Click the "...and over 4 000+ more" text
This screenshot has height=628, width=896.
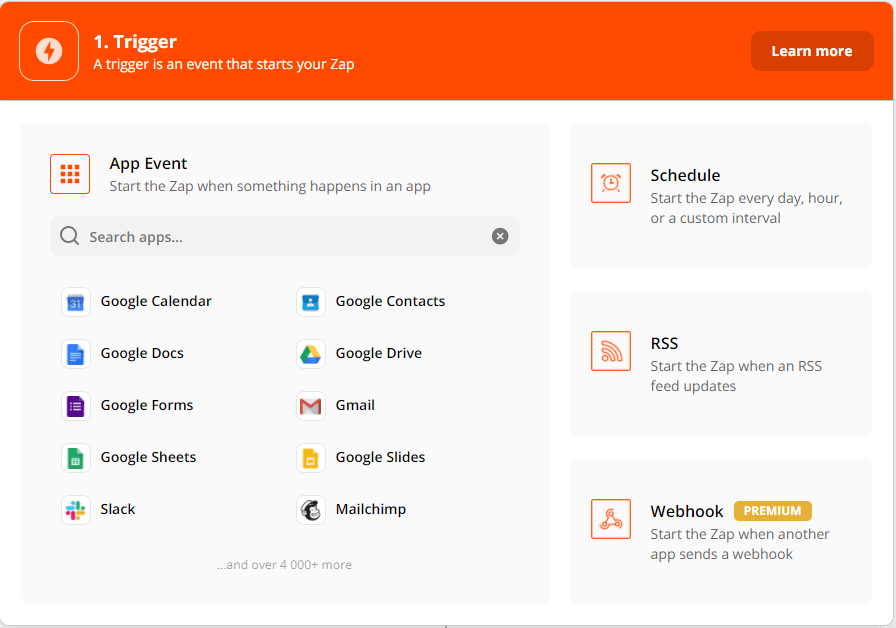coord(285,565)
